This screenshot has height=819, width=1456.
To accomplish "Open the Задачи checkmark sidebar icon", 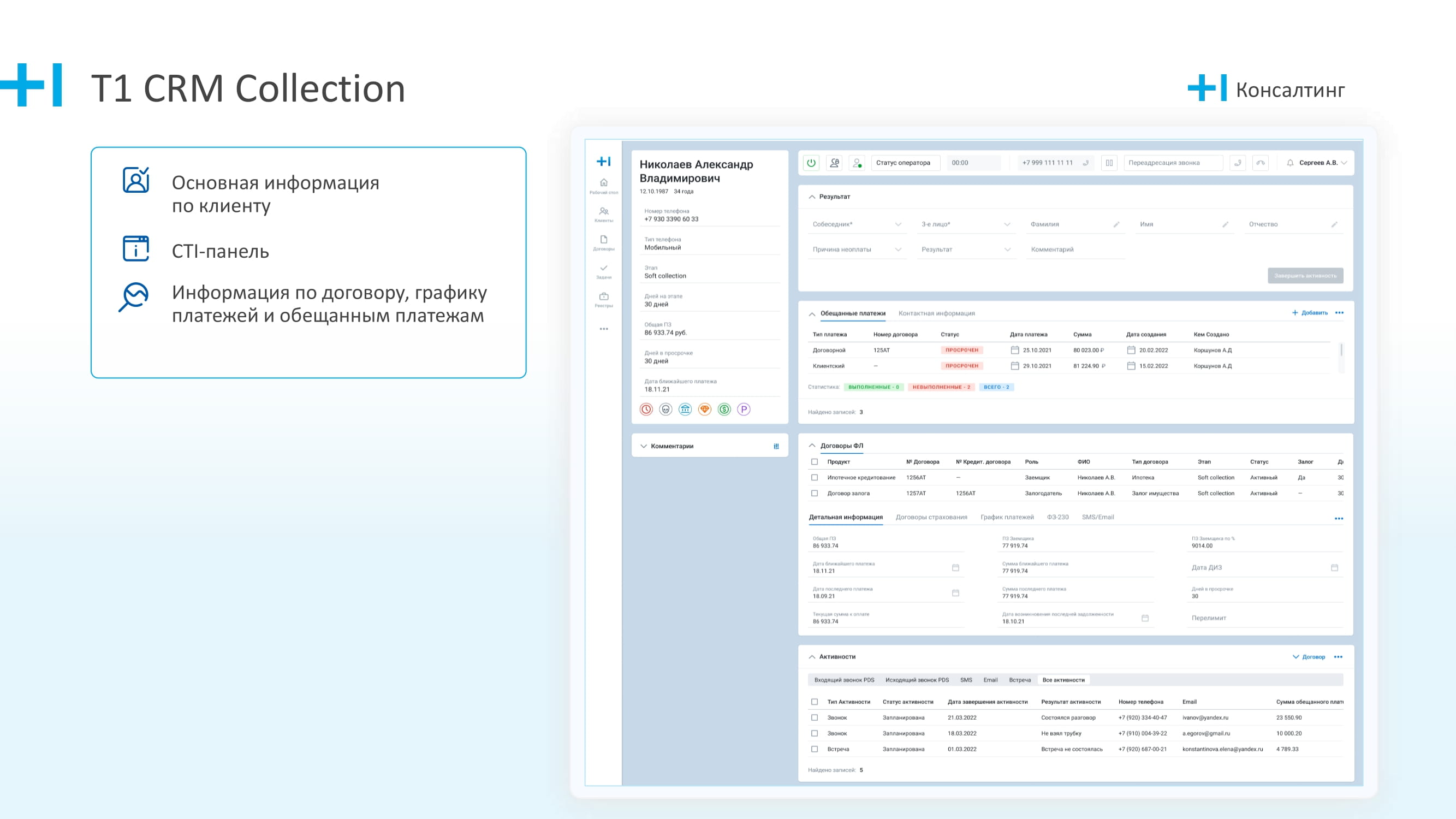I will (604, 268).
